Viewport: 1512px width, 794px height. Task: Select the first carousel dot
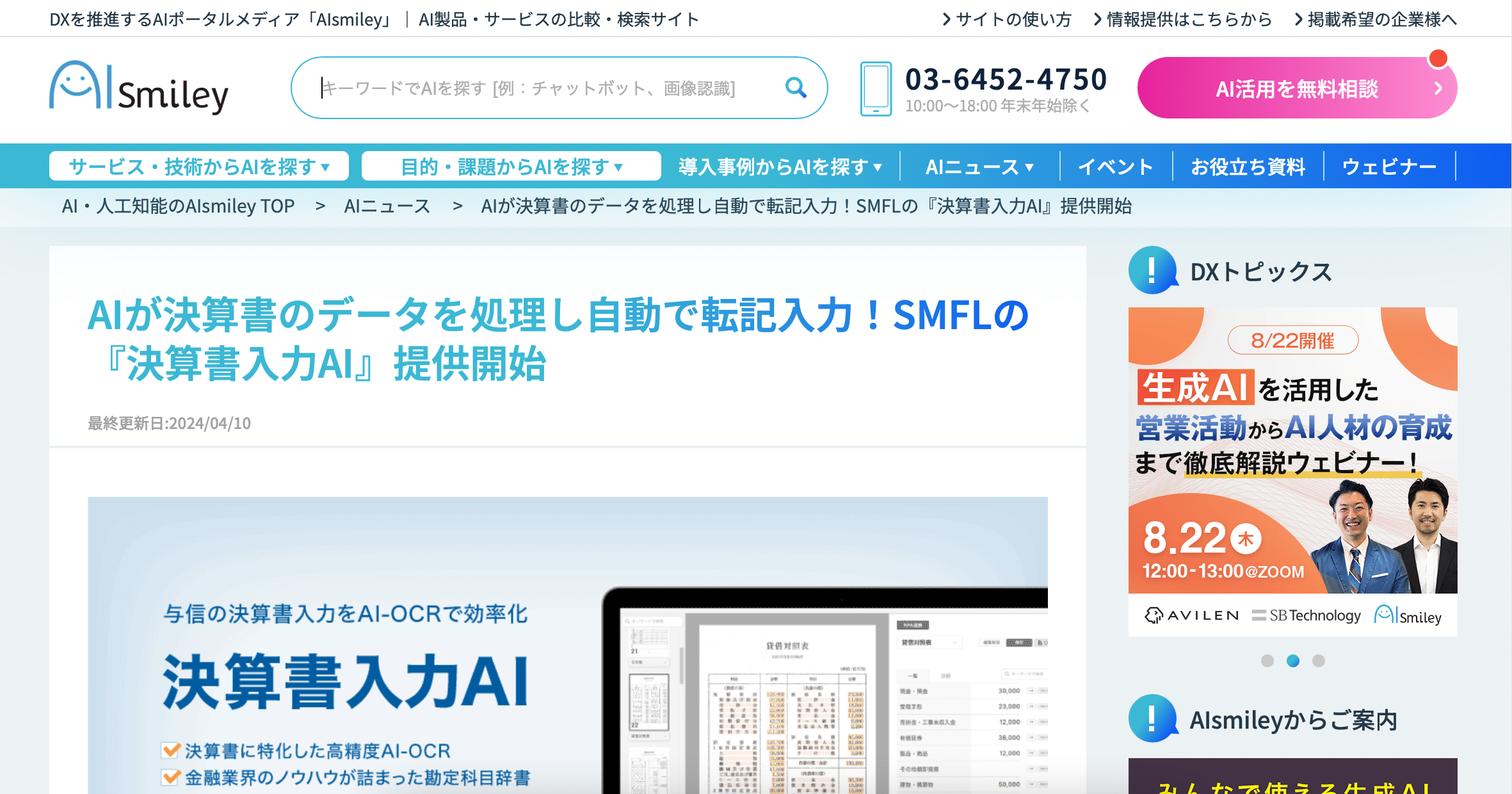[1267, 661]
